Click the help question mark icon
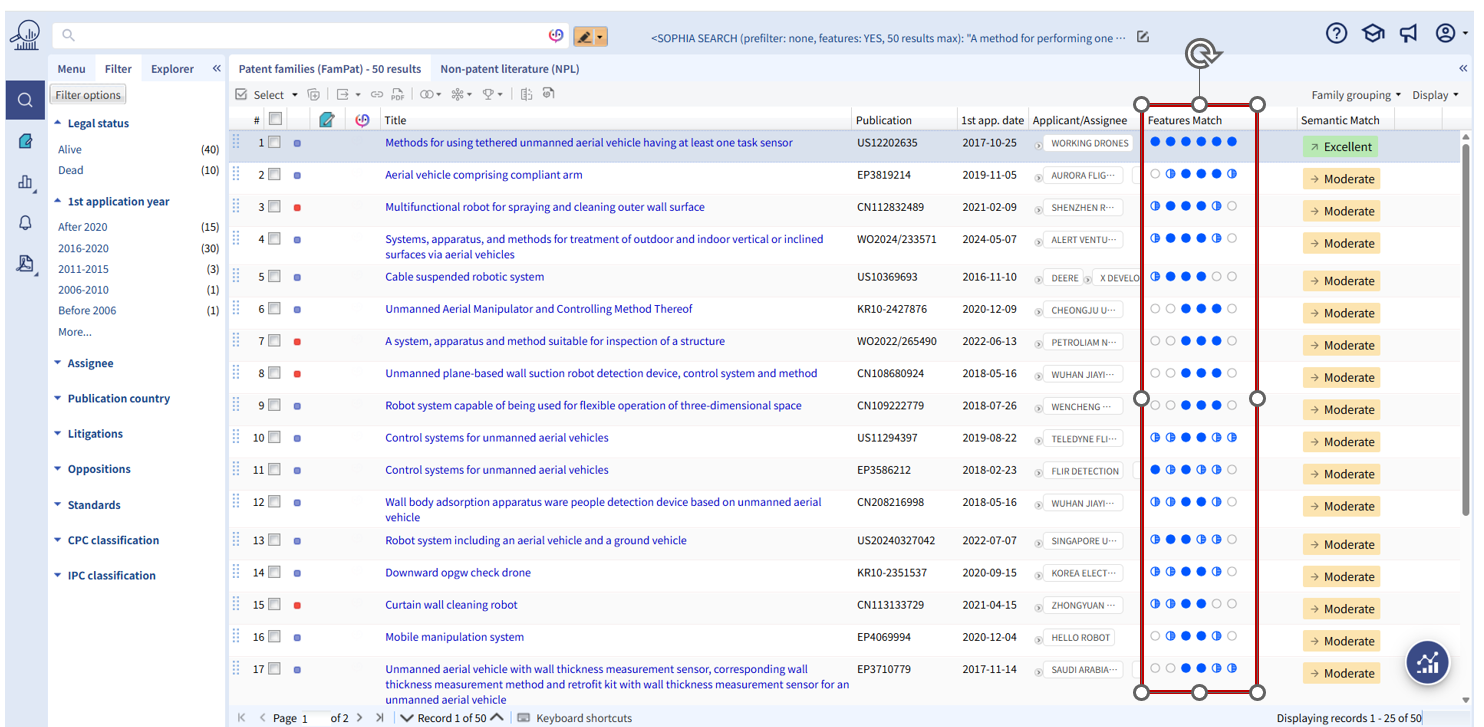 click(1337, 33)
